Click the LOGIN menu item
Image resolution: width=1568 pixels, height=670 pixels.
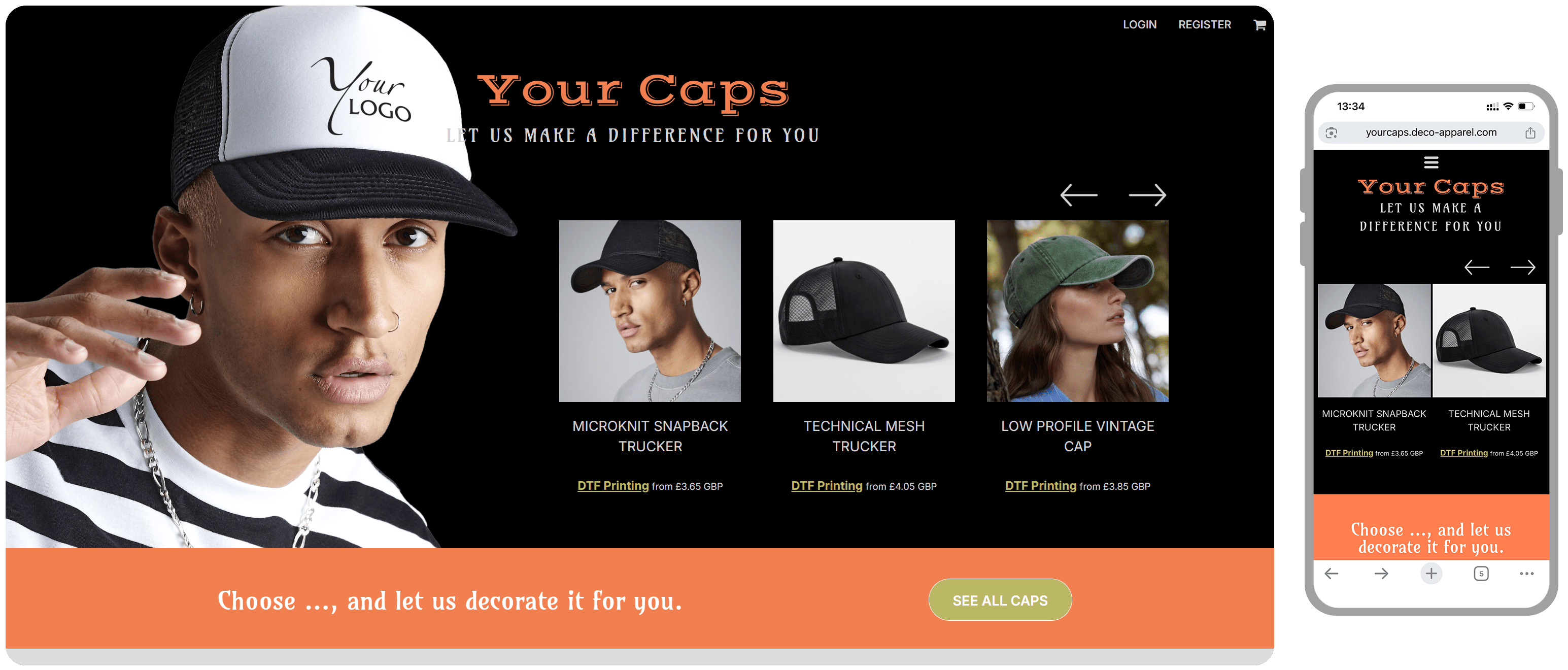pos(1140,25)
